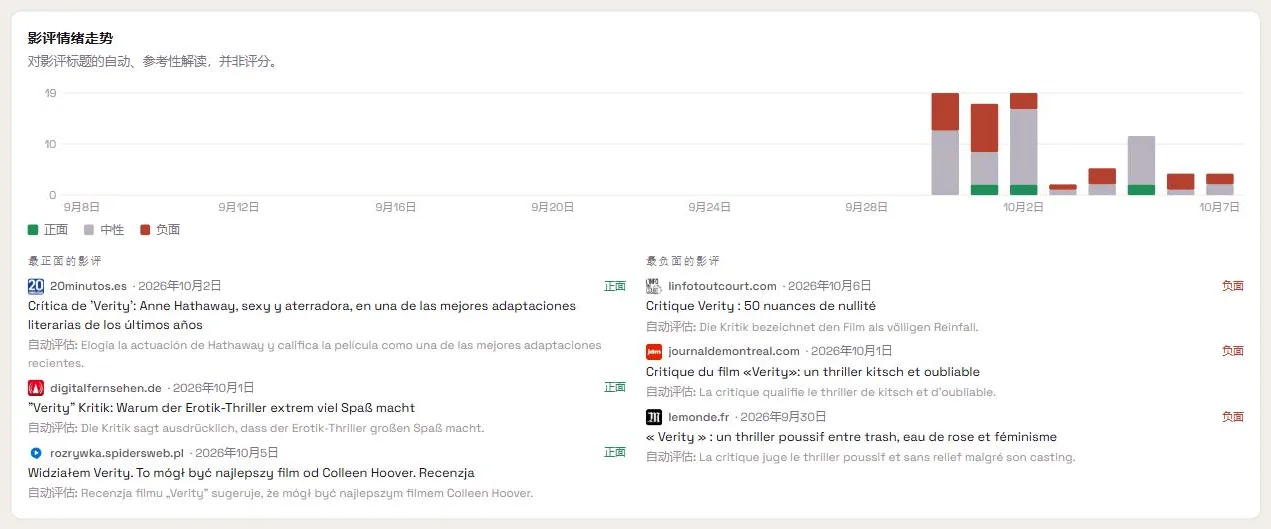Click the 10月7日 axis label
1271x529 pixels.
coord(1219,207)
